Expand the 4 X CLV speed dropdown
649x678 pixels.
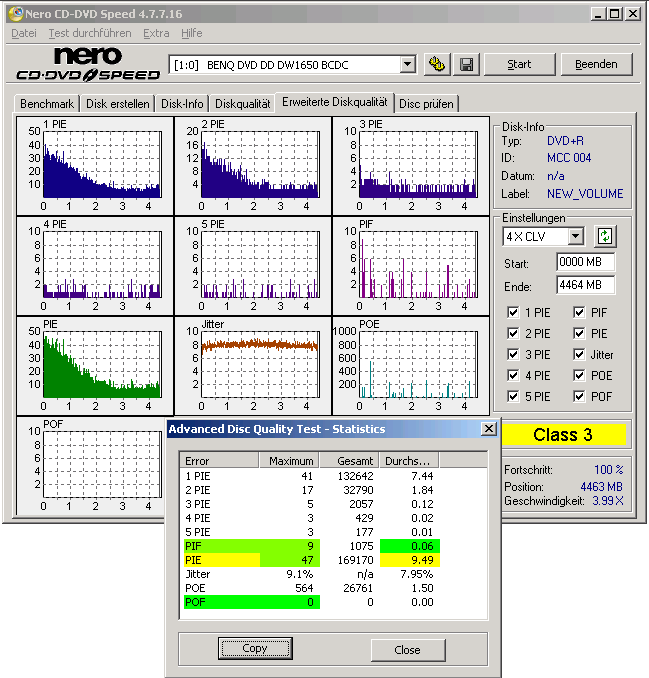575,236
